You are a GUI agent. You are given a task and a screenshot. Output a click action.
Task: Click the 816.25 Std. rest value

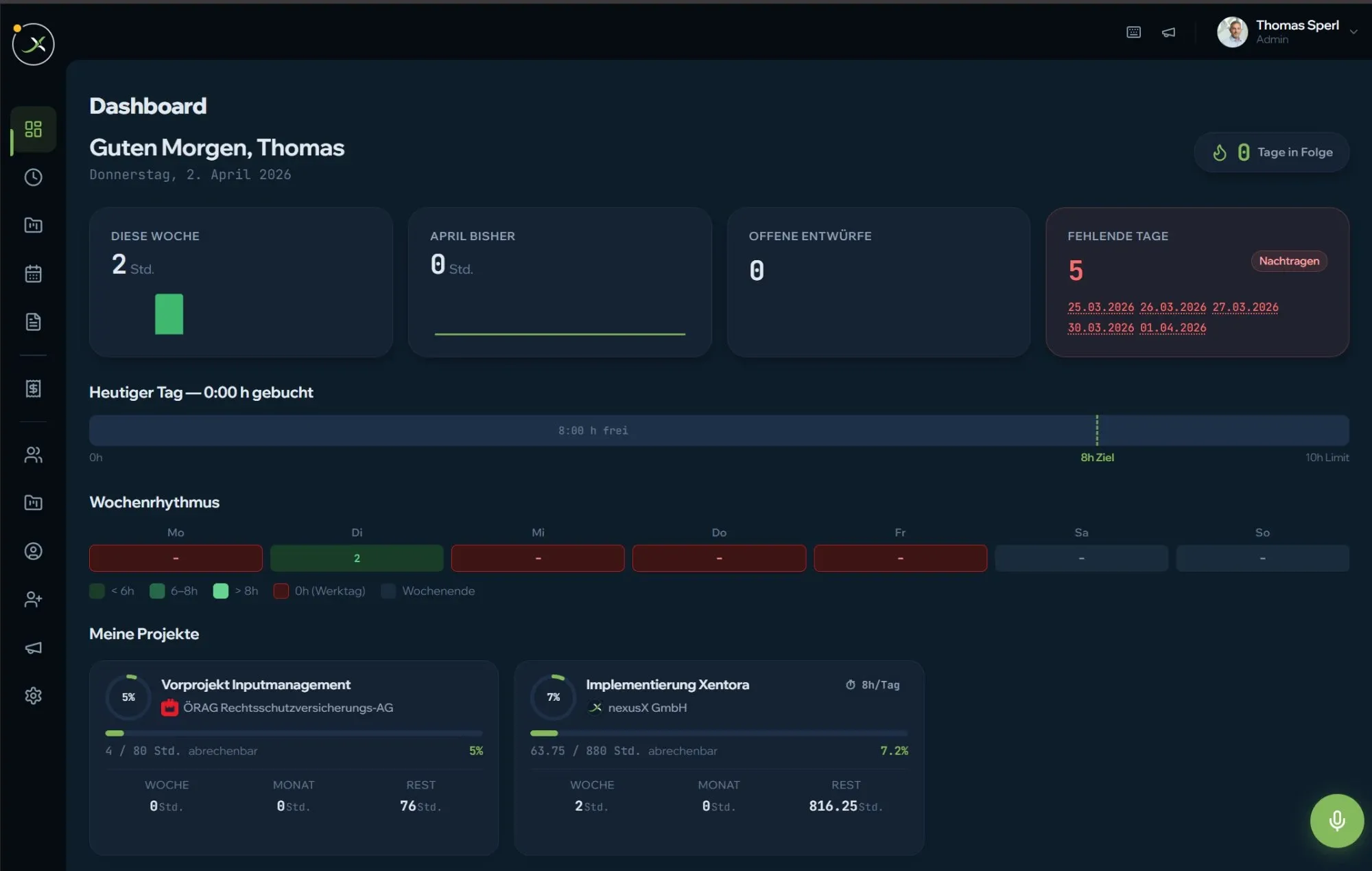[x=845, y=806]
